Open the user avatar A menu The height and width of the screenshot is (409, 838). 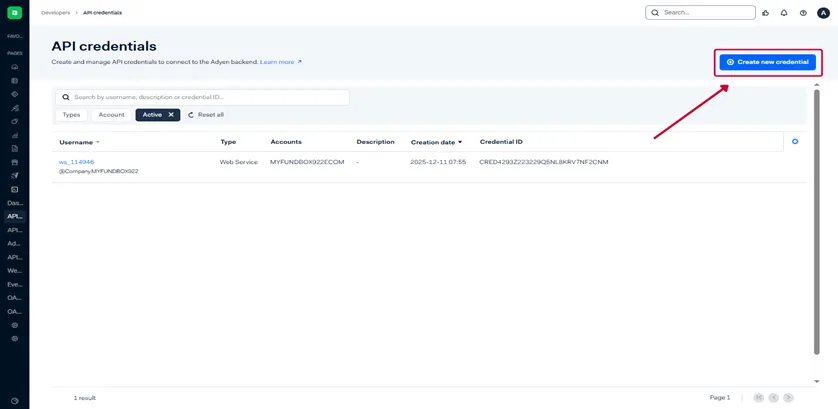click(x=823, y=13)
